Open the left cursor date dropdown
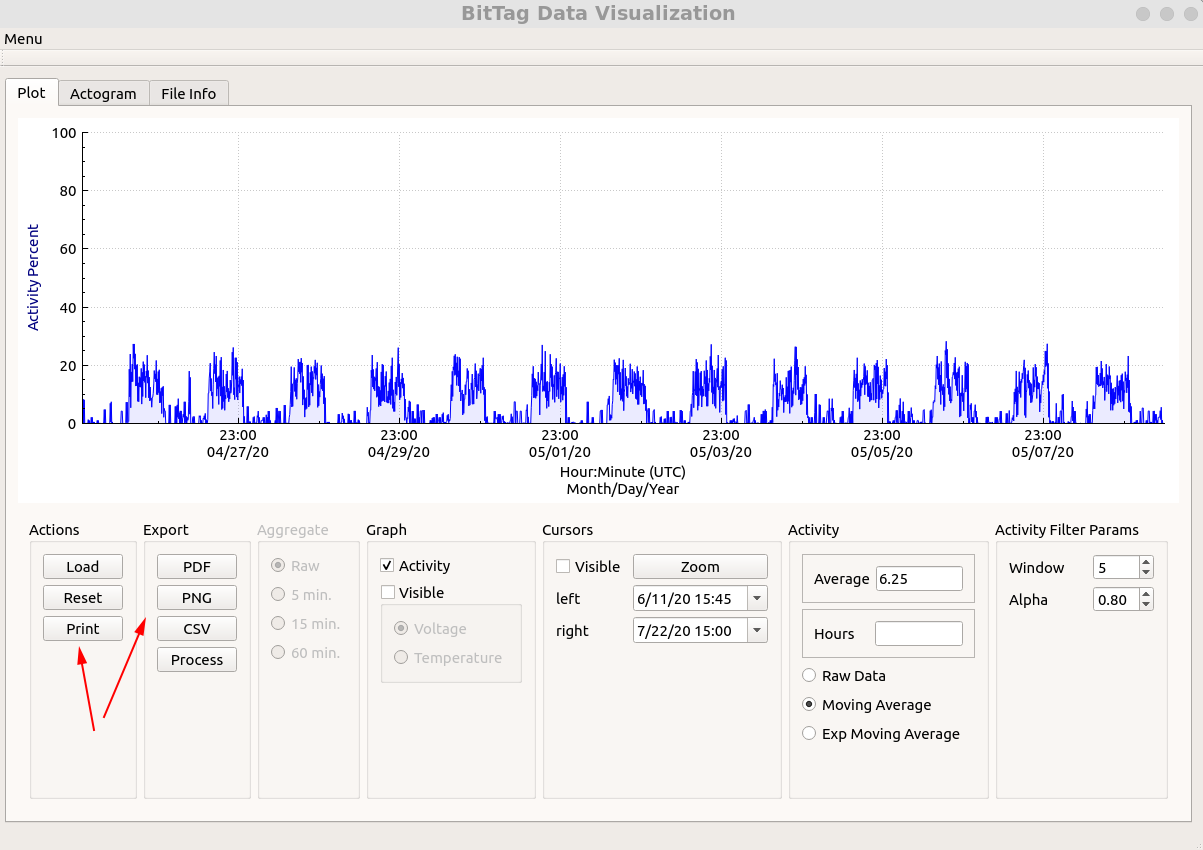Screen dimensions: 1203x850 point(757,599)
